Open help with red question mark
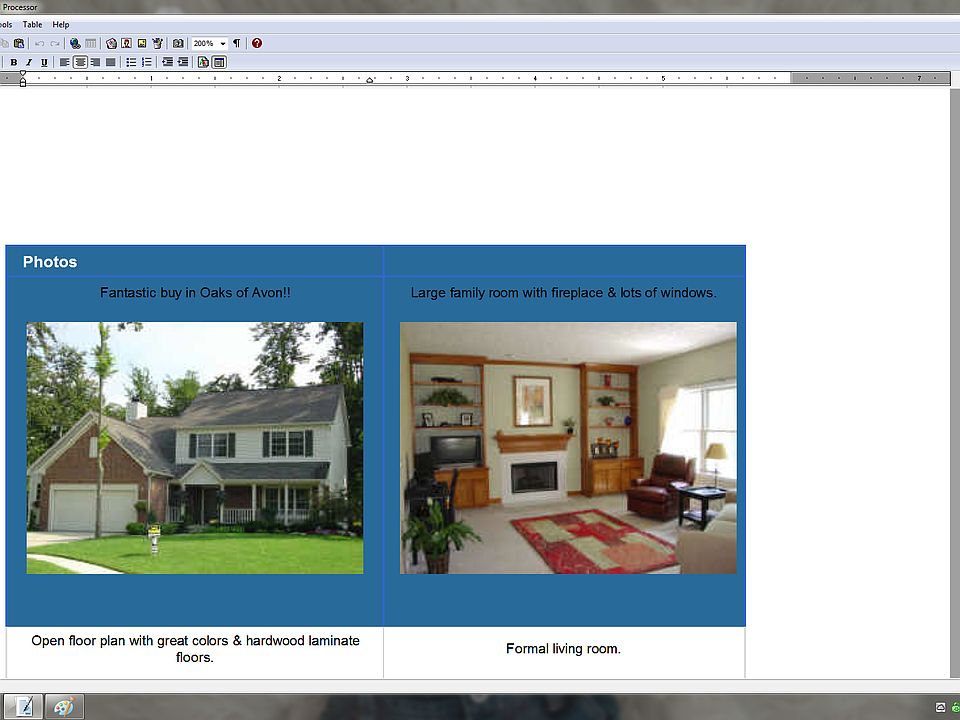Viewport: 960px width, 720px height. [x=257, y=43]
